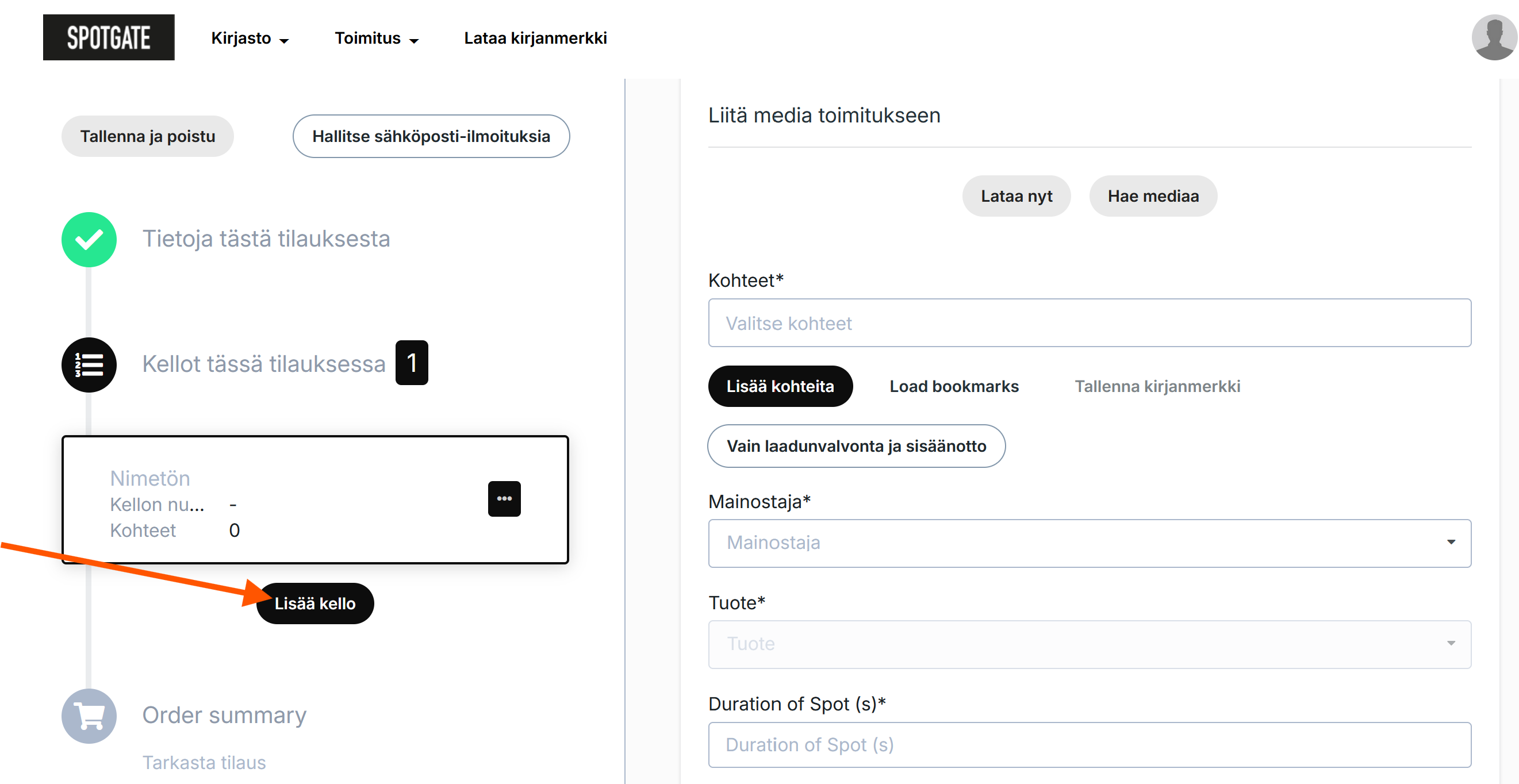Open the Tuote dropdown
The height and width of the screenshot is (784, 1519).
click(x=1089, y=644)
